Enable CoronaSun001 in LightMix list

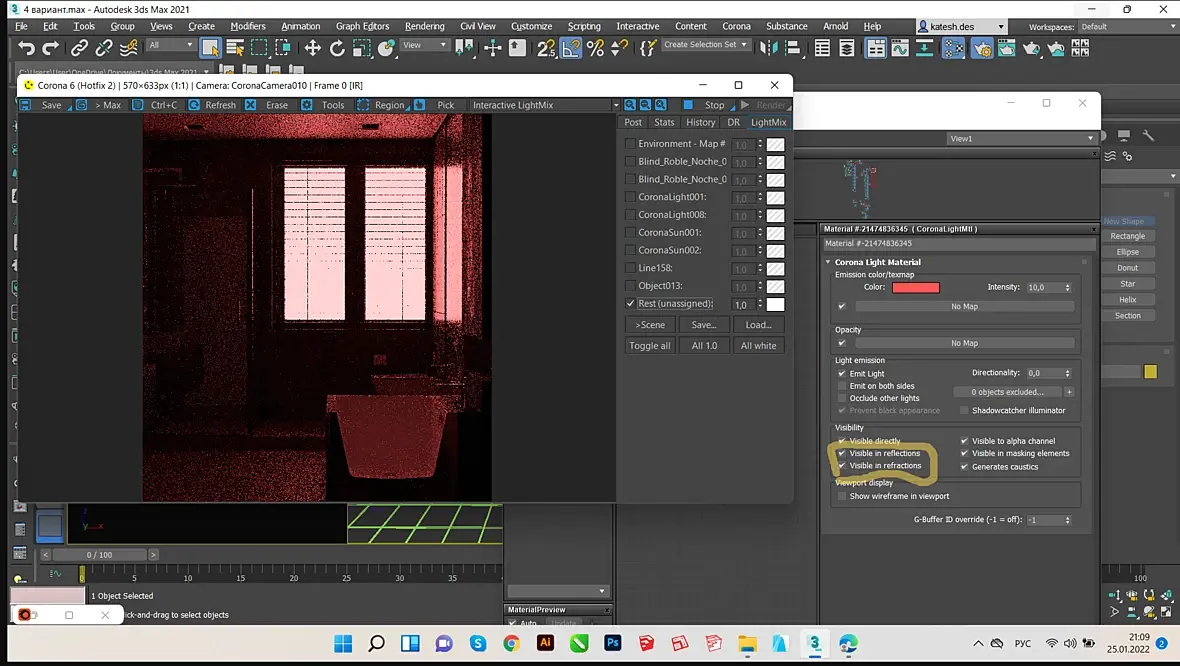tap(630, 232)
